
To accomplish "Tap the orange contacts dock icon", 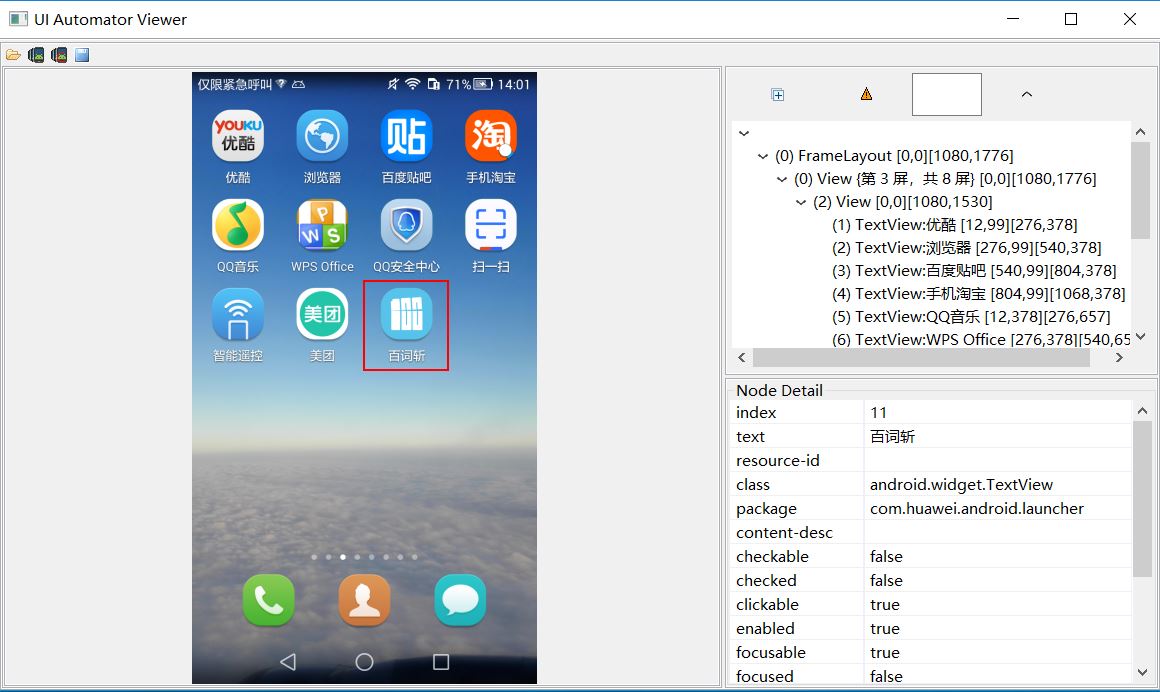I will (x=364, y=600).
